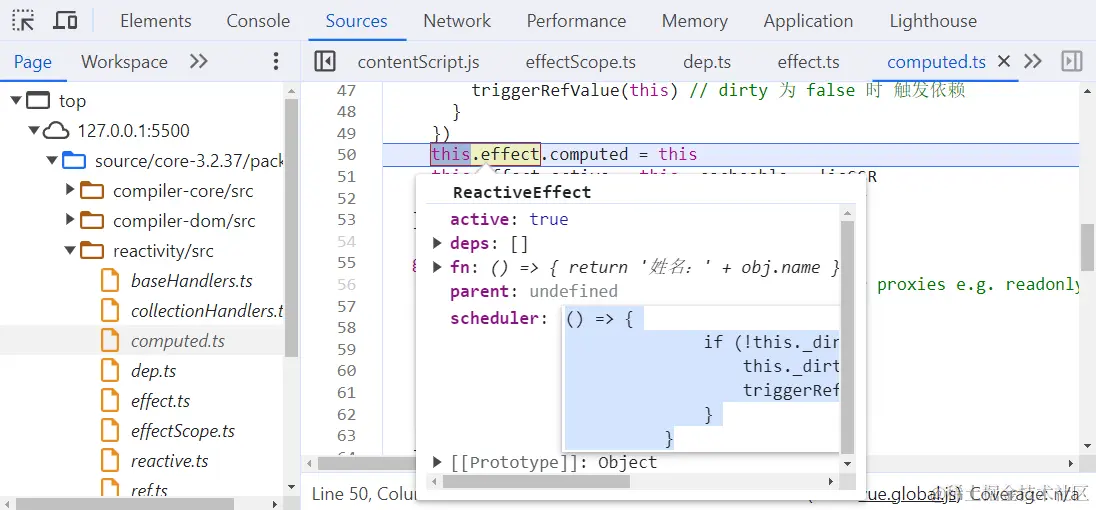Click the popup scrollbar up arrow
The image size is (1096, 510).
tap(847, 212)
